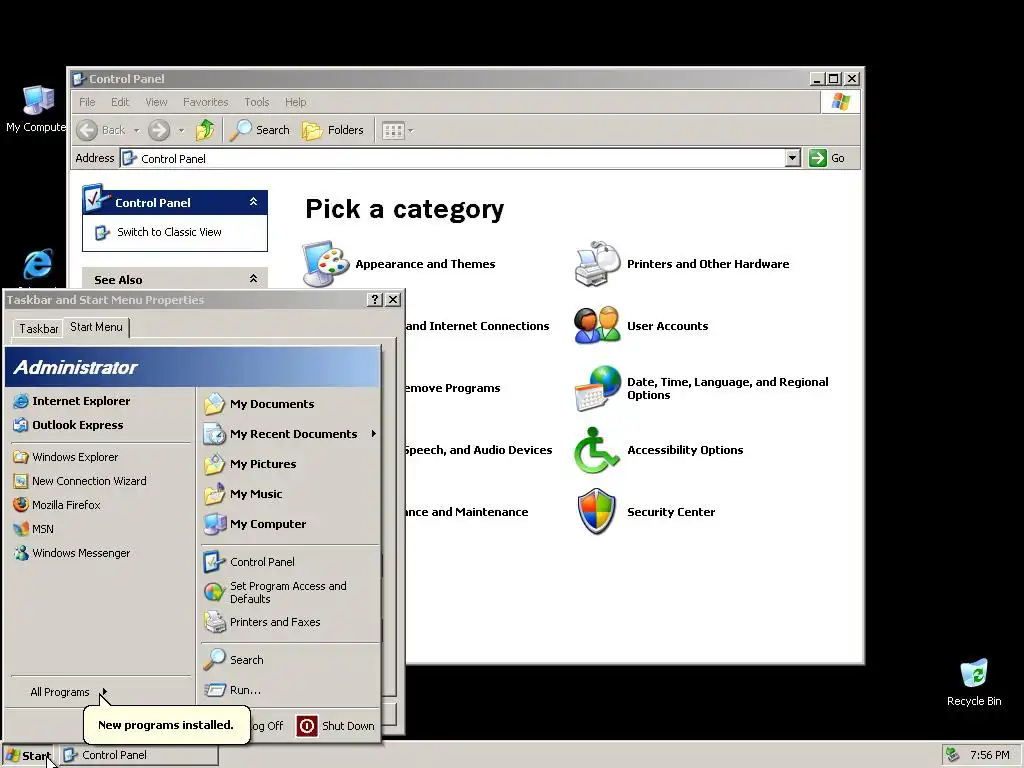The image size is (1024, 768).
Task: Open Date, Time, Language, and Regional Options
Action: tap(702, 388)
